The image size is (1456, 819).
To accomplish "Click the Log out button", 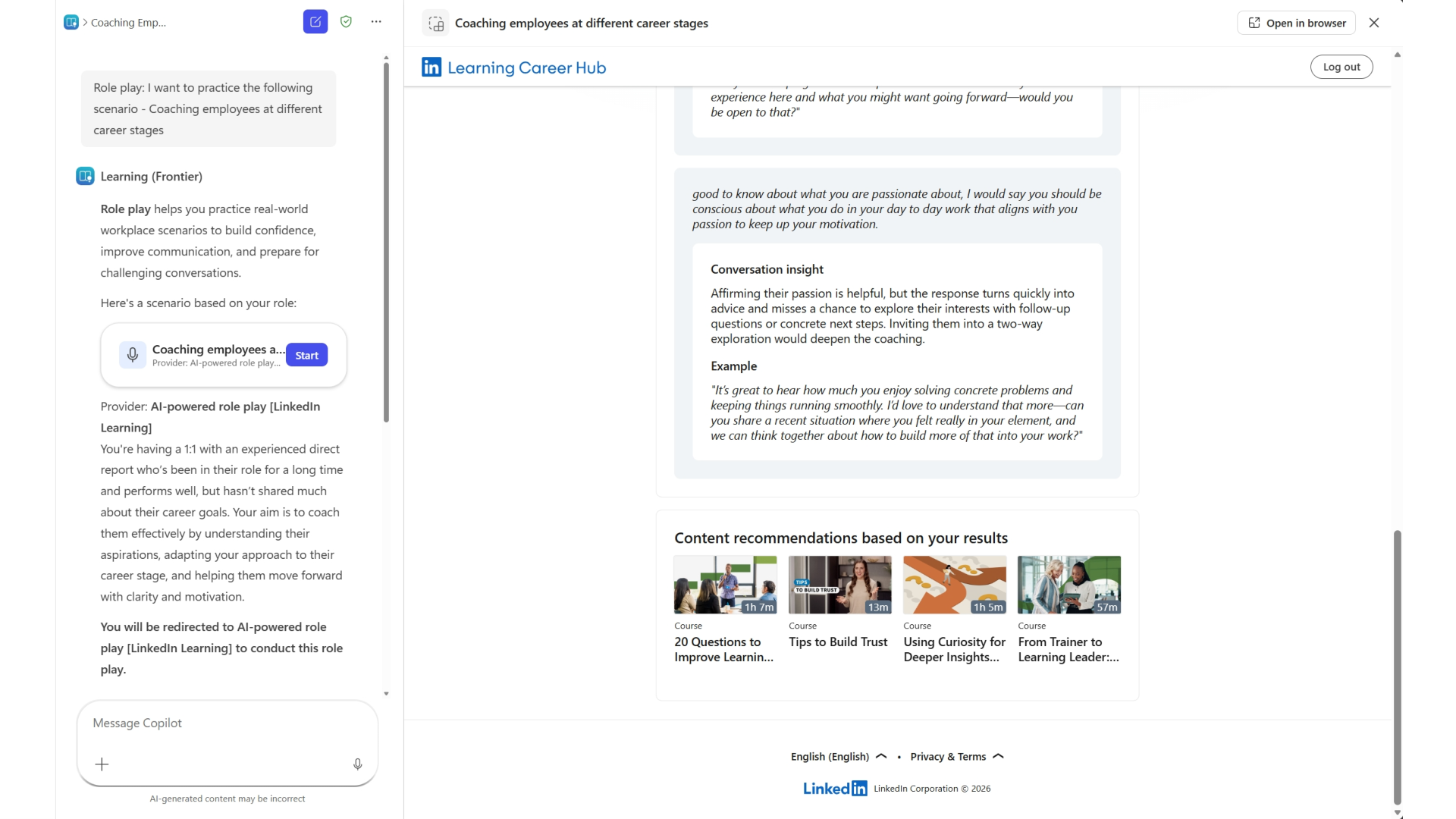I will pyautogui.click(x=1341, y=67).
